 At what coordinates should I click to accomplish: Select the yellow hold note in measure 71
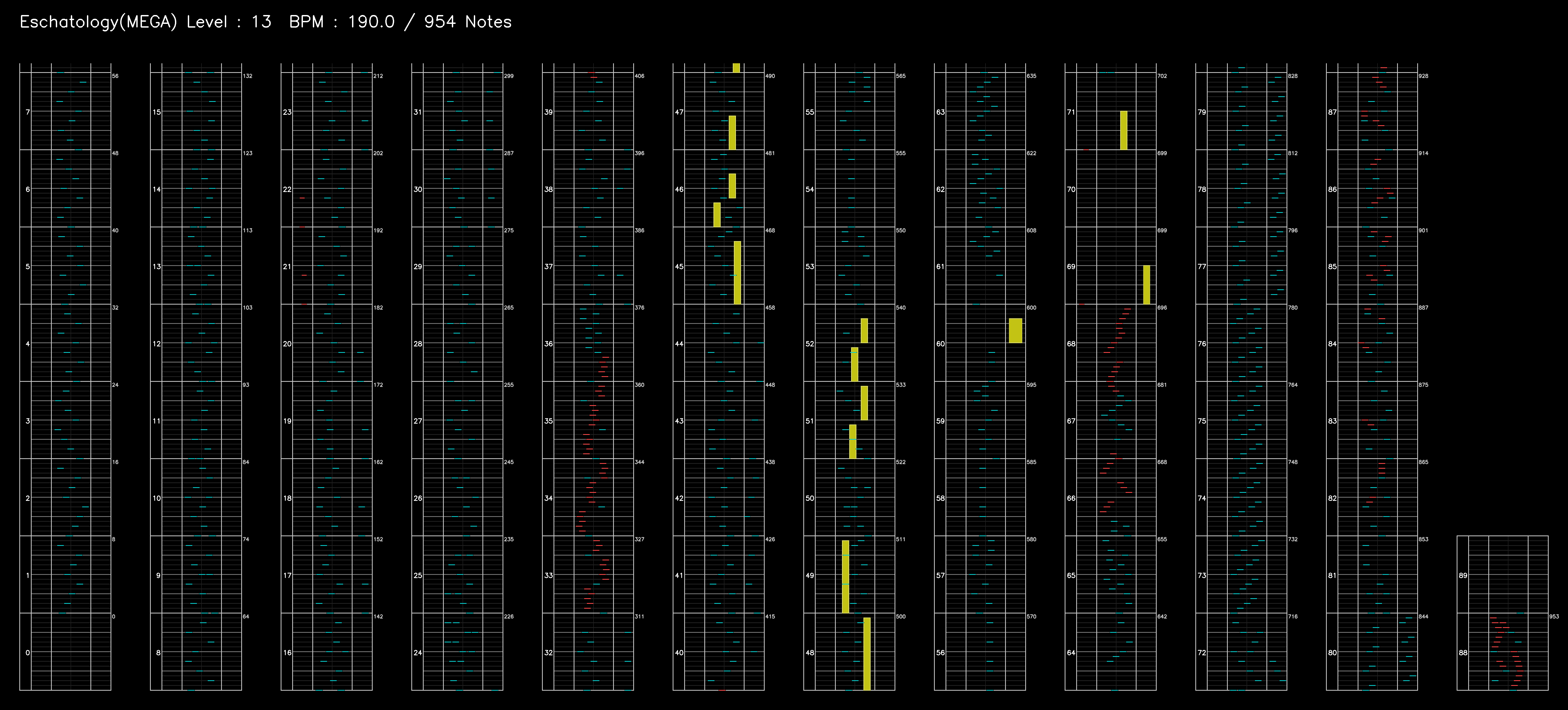(x=1124, y=130)
